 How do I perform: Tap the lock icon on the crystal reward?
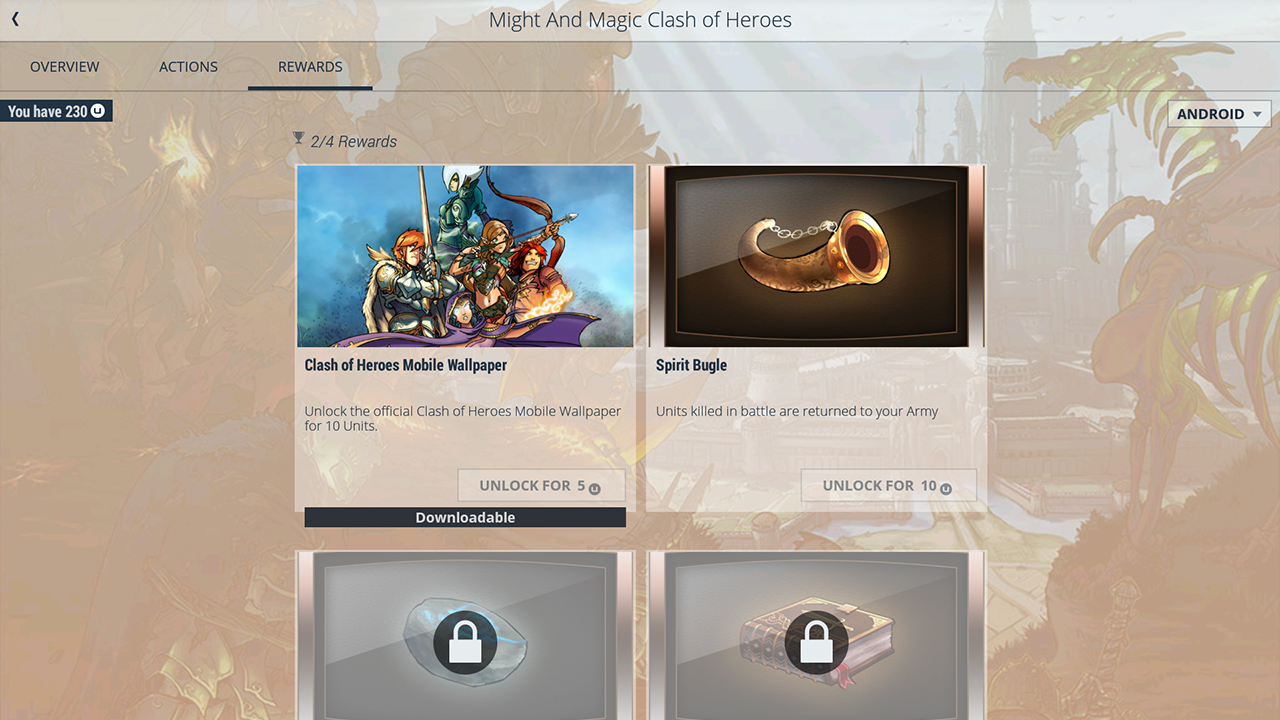point(466,641)
